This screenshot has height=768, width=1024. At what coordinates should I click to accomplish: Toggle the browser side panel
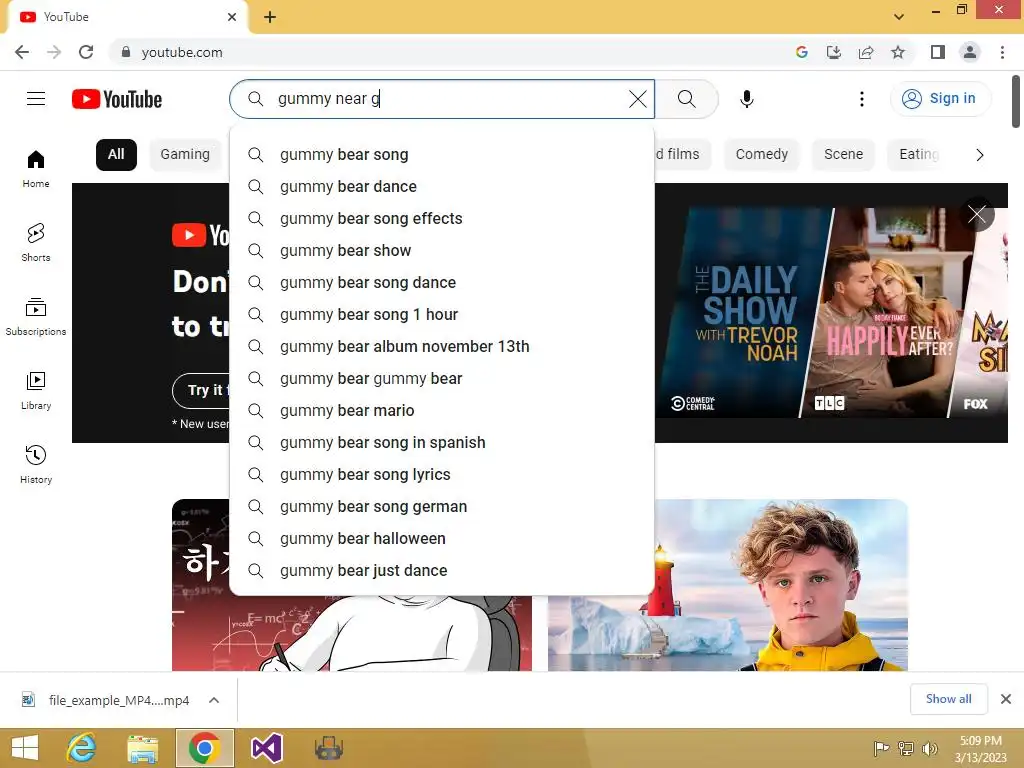pyautogui.click(x=938, y=52)
